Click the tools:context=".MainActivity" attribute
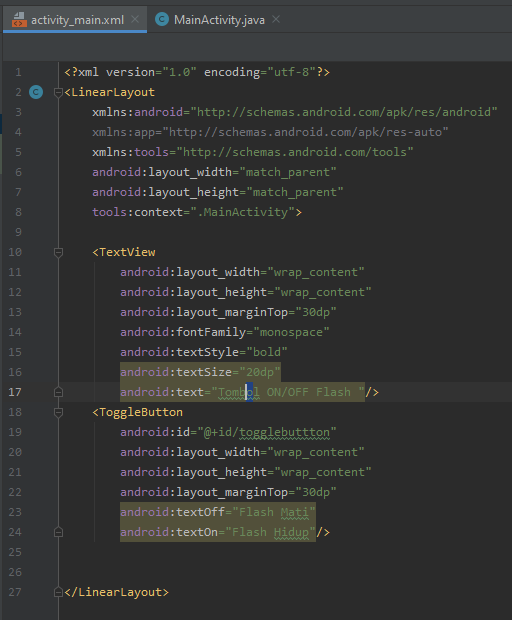512x620 pixels. (196, 212)
